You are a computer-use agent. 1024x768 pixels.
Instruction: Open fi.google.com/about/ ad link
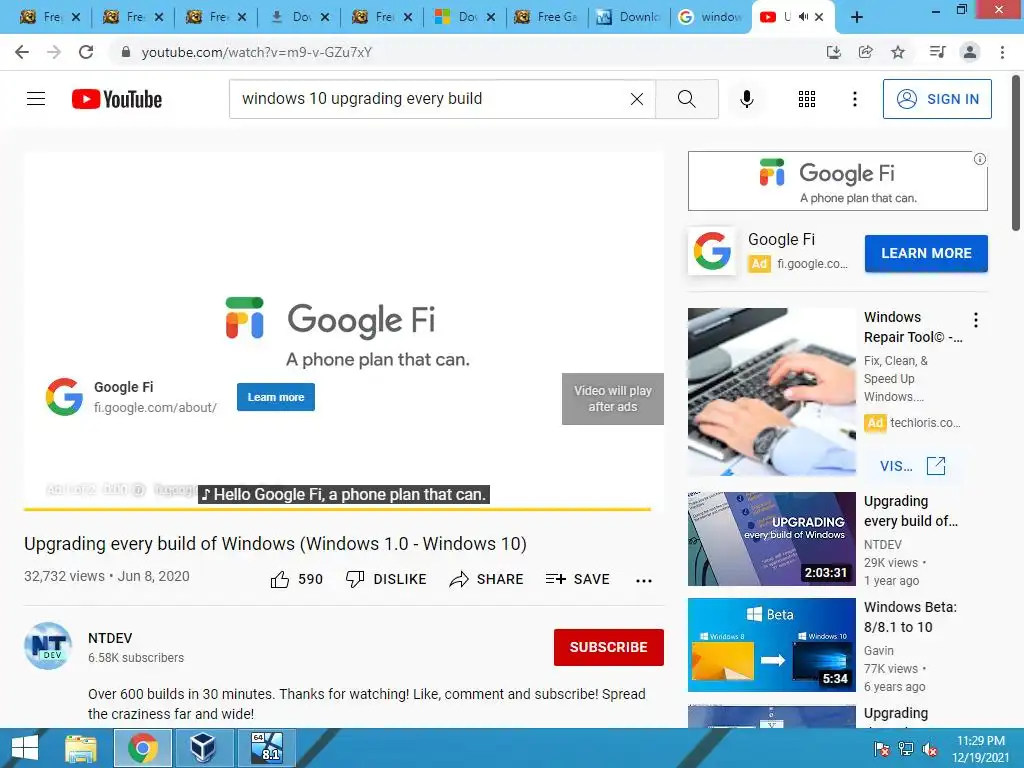point(155,408)
